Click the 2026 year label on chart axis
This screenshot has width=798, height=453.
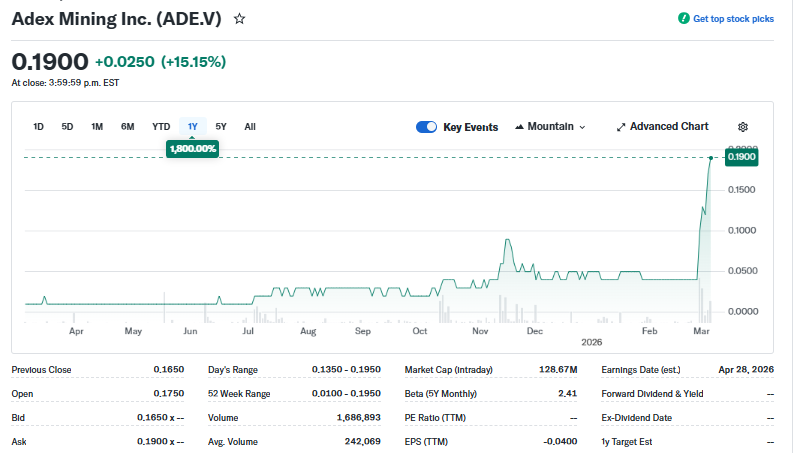(591, 342)
